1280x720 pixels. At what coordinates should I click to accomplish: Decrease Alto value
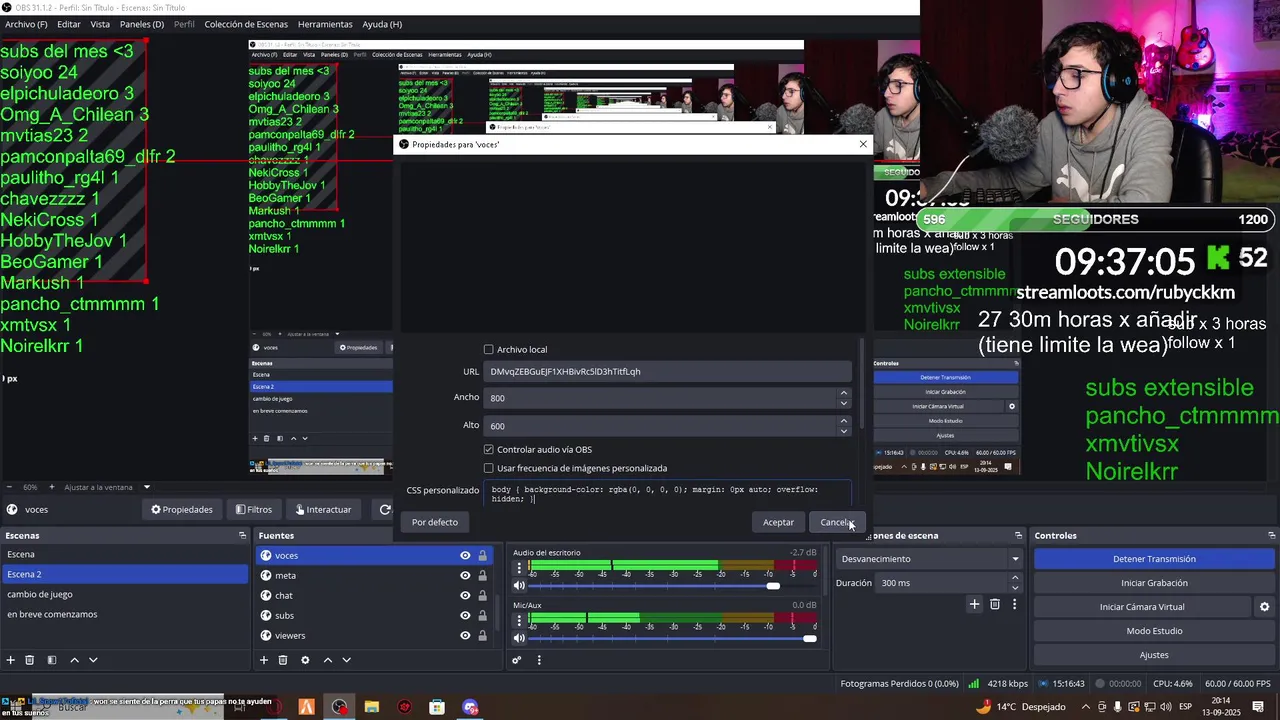click(844, 431)
